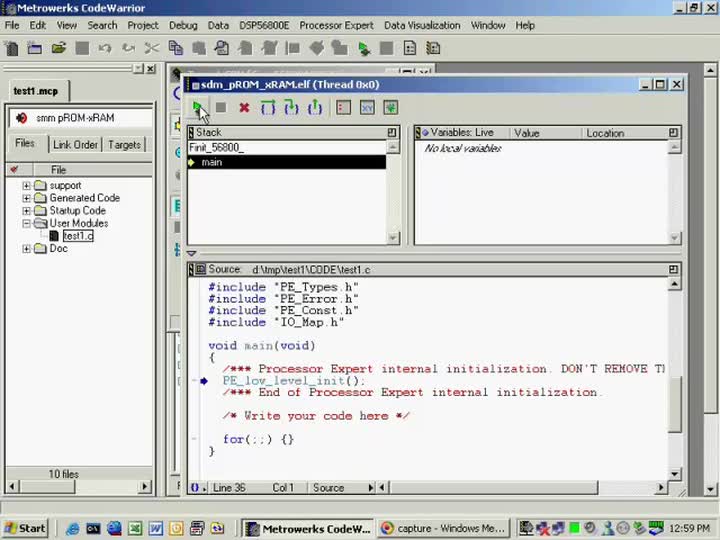Click the Cut scissors icon in main toolbar
Screen dimensions: 720x540
152,48
